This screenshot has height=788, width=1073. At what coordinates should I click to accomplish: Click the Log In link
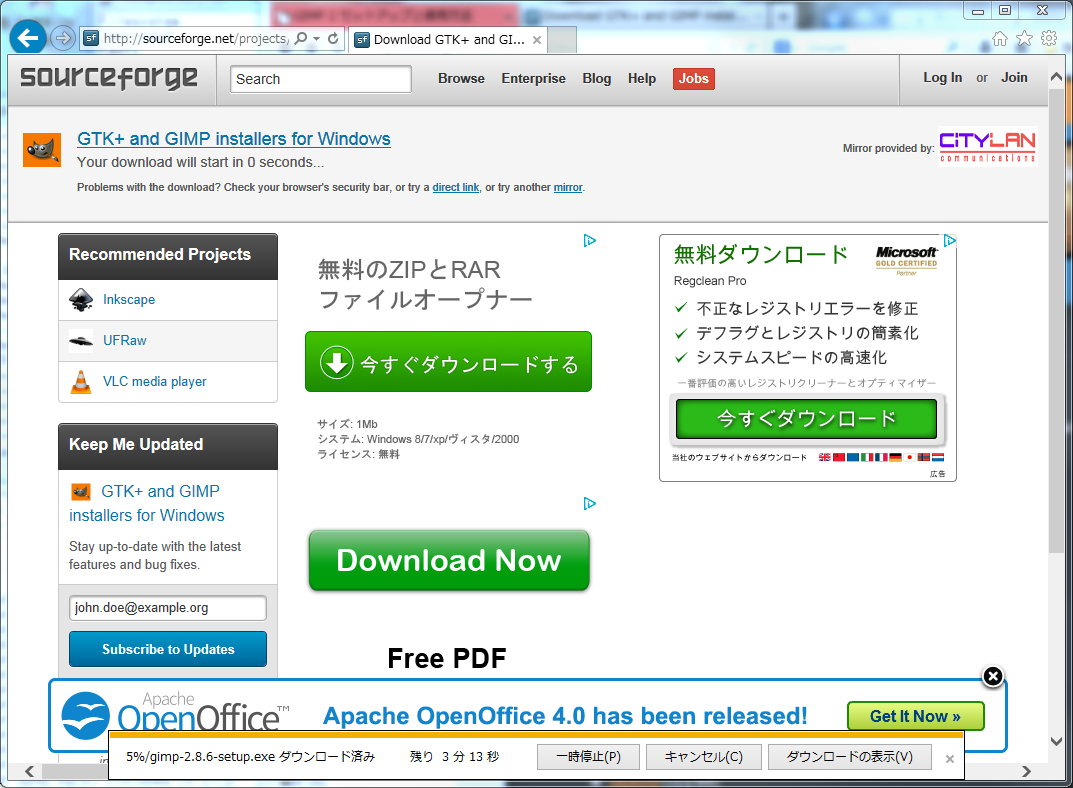(942, 78)
